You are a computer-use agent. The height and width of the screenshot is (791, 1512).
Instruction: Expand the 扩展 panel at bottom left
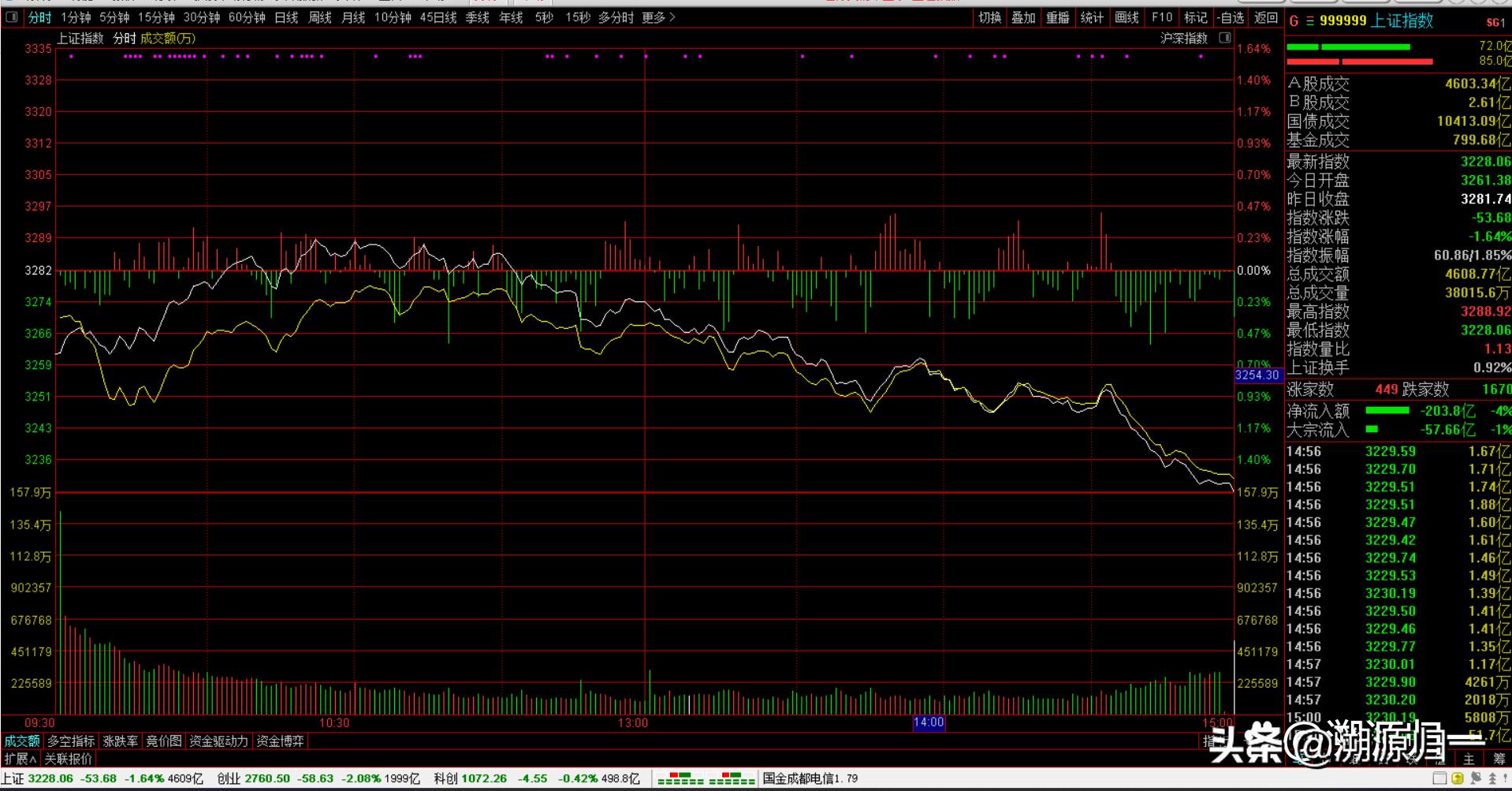(x=20, y=759)
